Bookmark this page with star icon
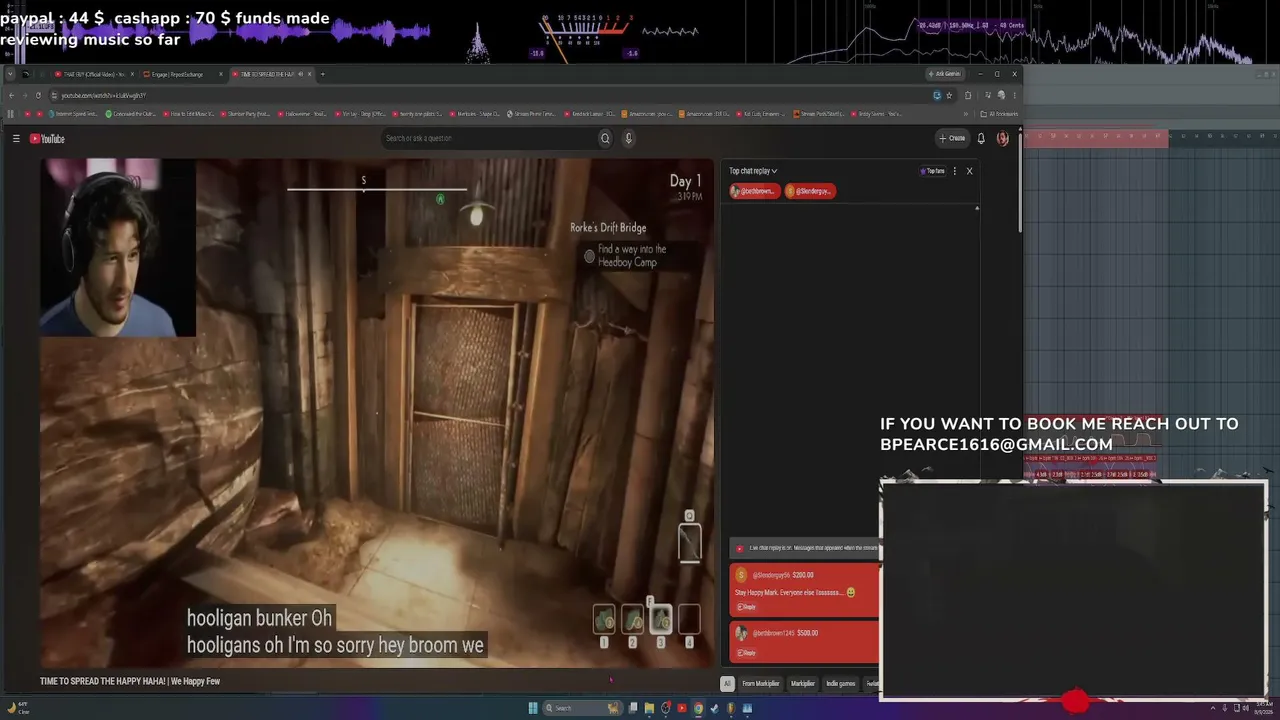This screenshot has height=720, width=1280. (949, 95)
